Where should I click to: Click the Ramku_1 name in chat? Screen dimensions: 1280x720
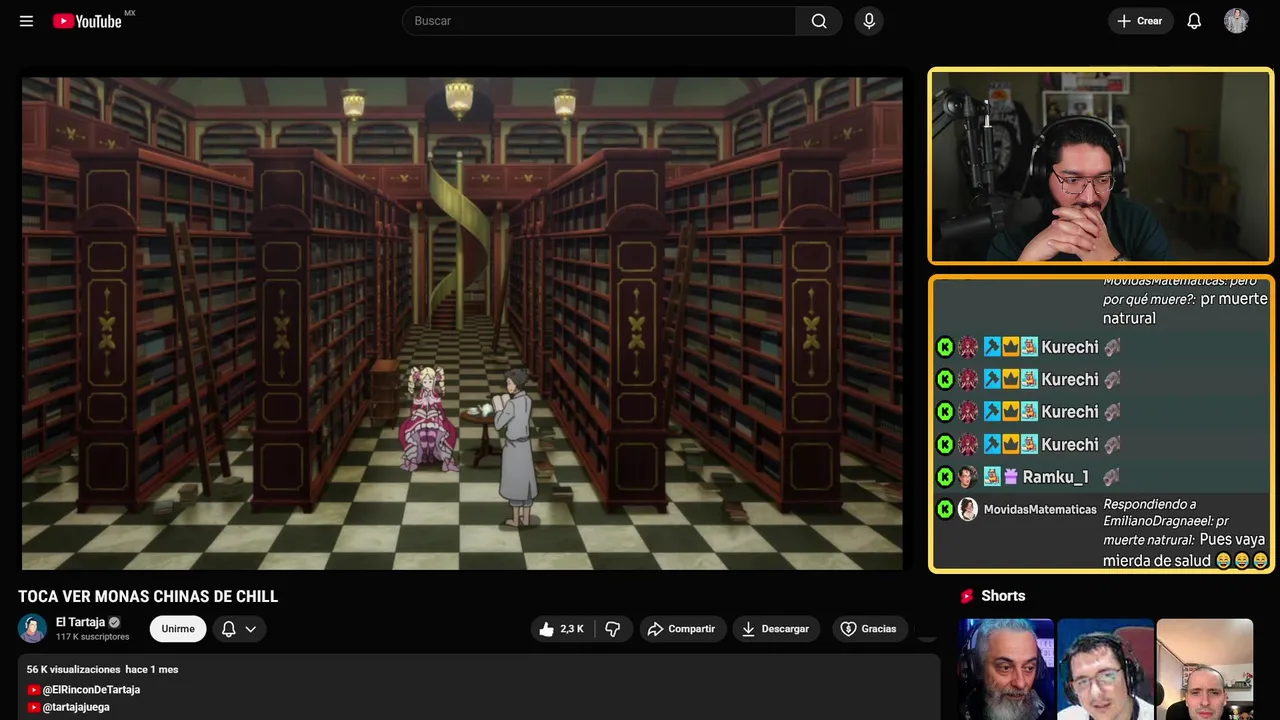(1055, 477)
